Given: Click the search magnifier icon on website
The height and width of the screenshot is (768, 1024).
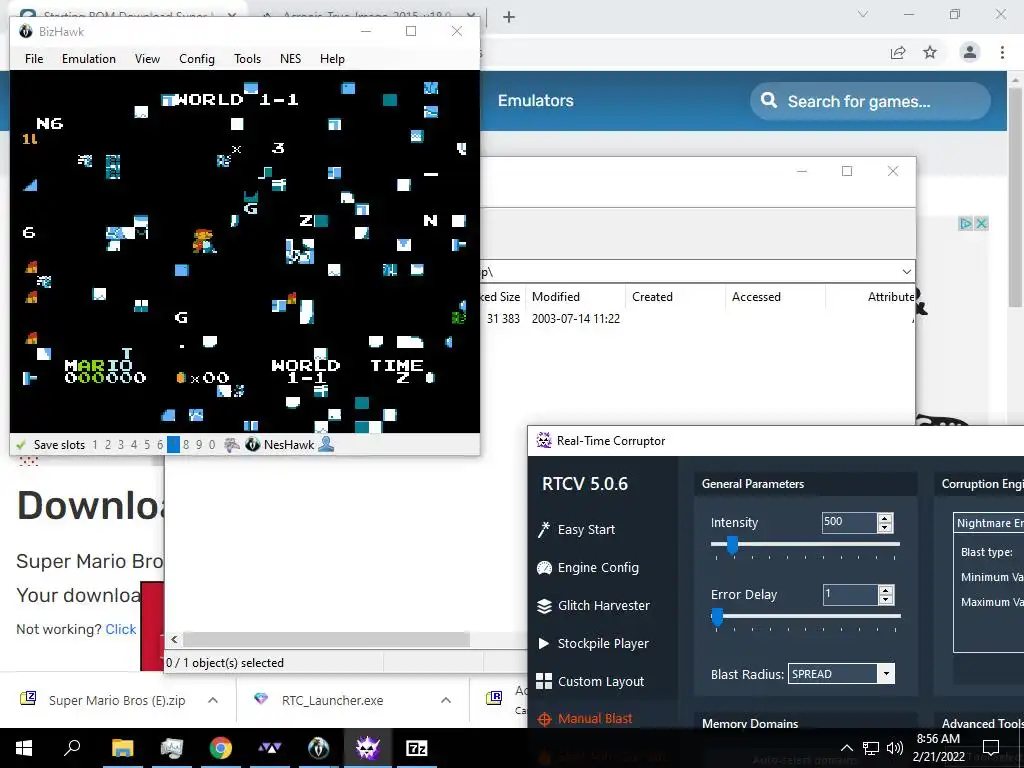Looking at the screenshot, I should [769, 101].
